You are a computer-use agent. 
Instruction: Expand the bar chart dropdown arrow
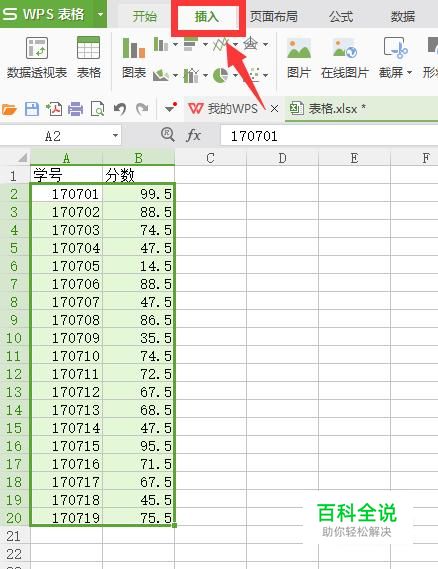tap(205, 44)
